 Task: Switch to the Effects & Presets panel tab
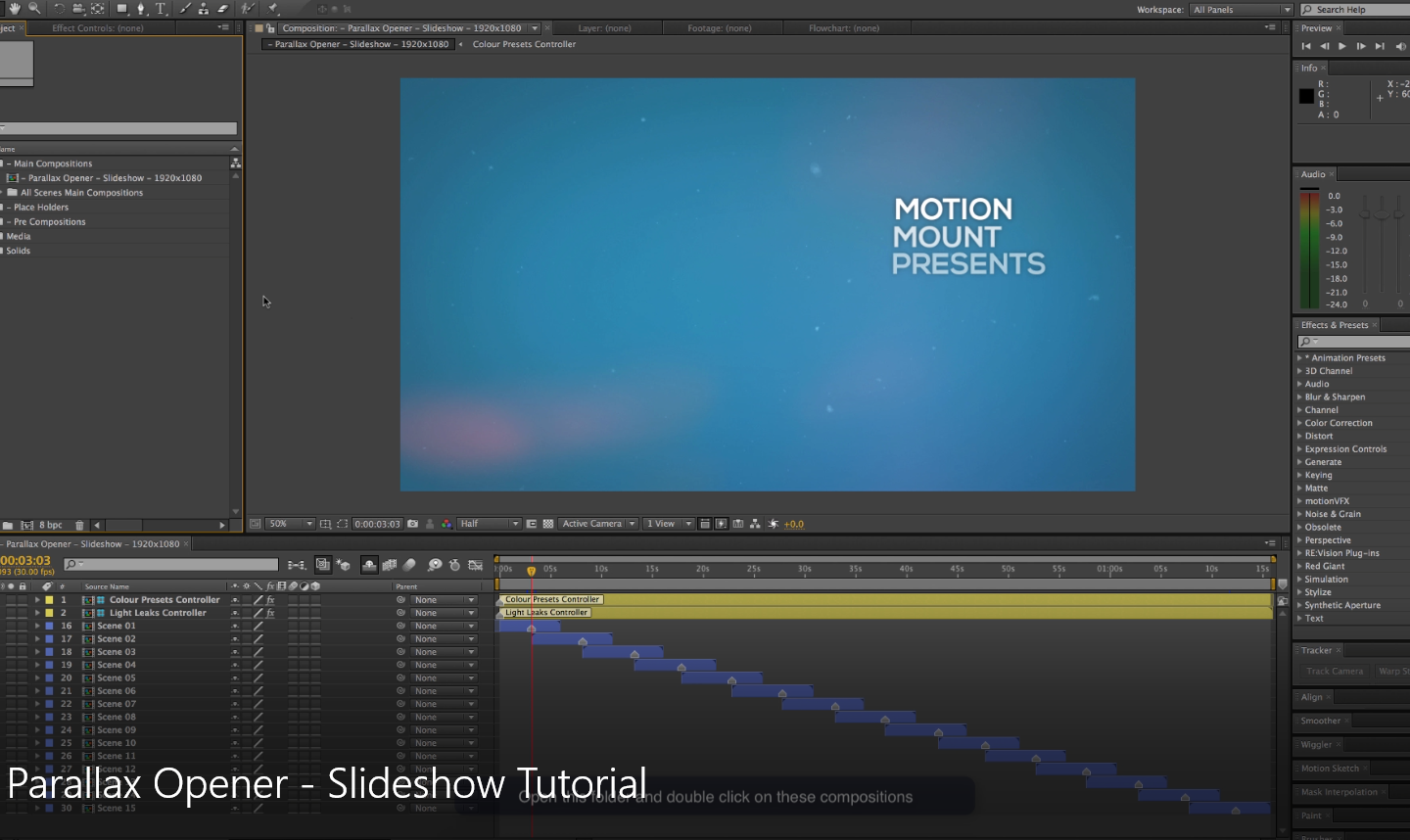[1335, 324]
